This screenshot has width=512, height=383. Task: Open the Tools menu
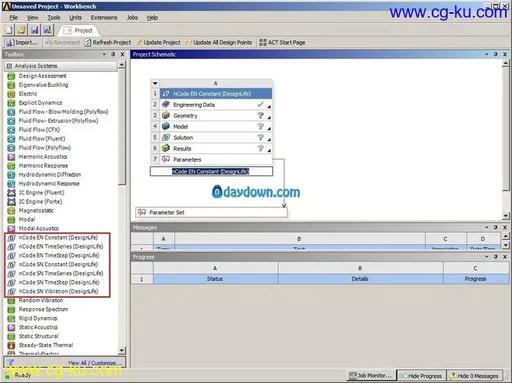click(x=54, y=18)
